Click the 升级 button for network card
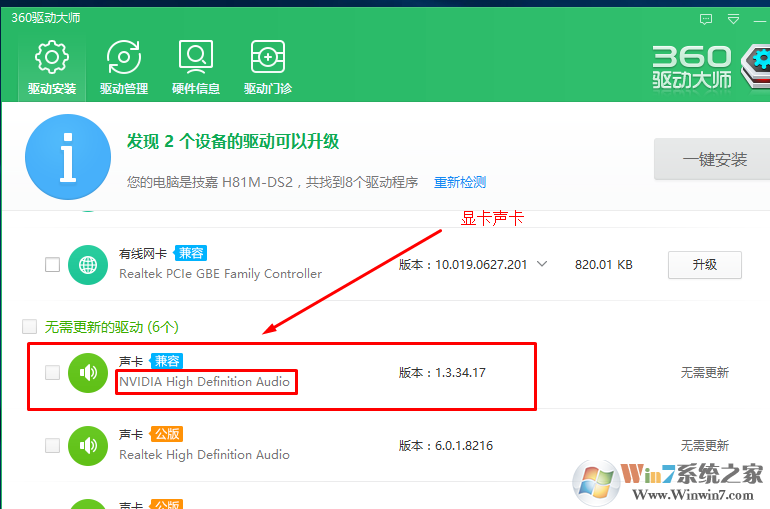The width and height of the screenshot is (770, 509). (x=704, y=265)
